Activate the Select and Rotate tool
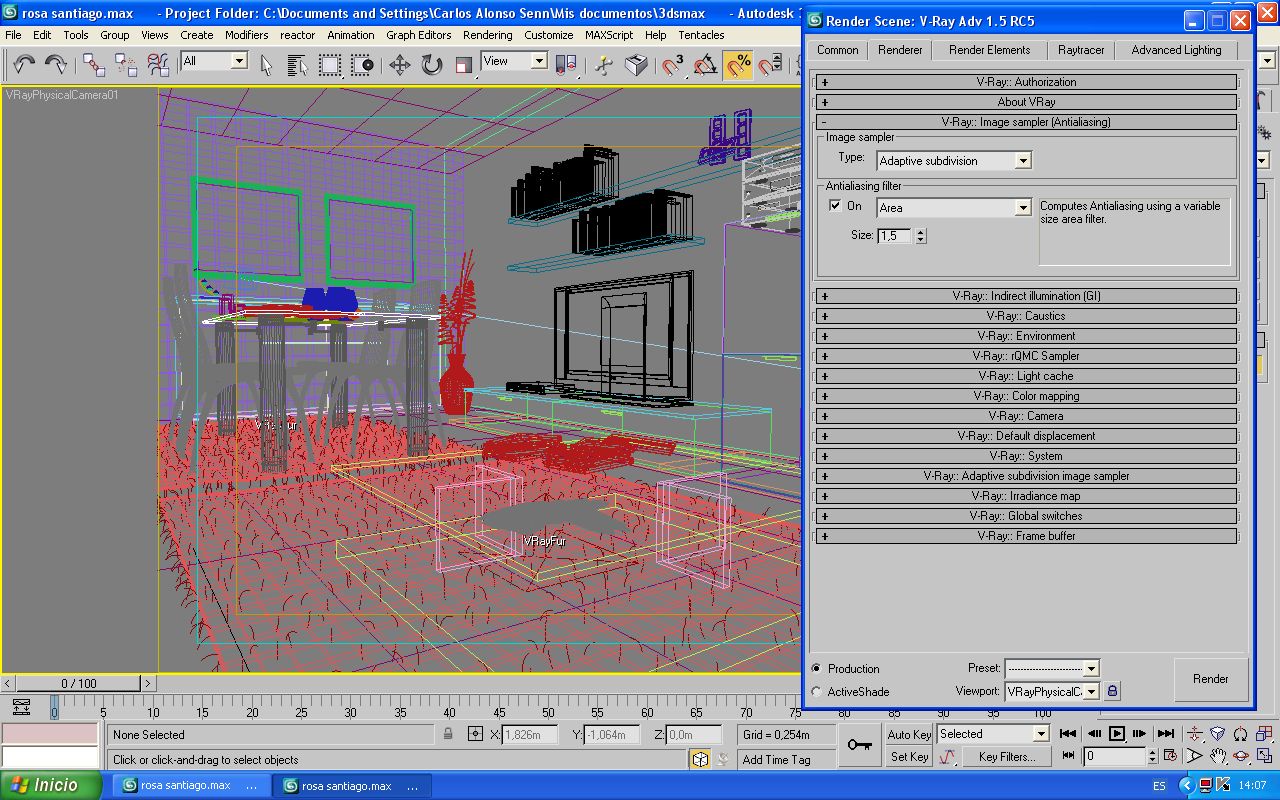Screen dimensions: 1280x800 point(432,65)
